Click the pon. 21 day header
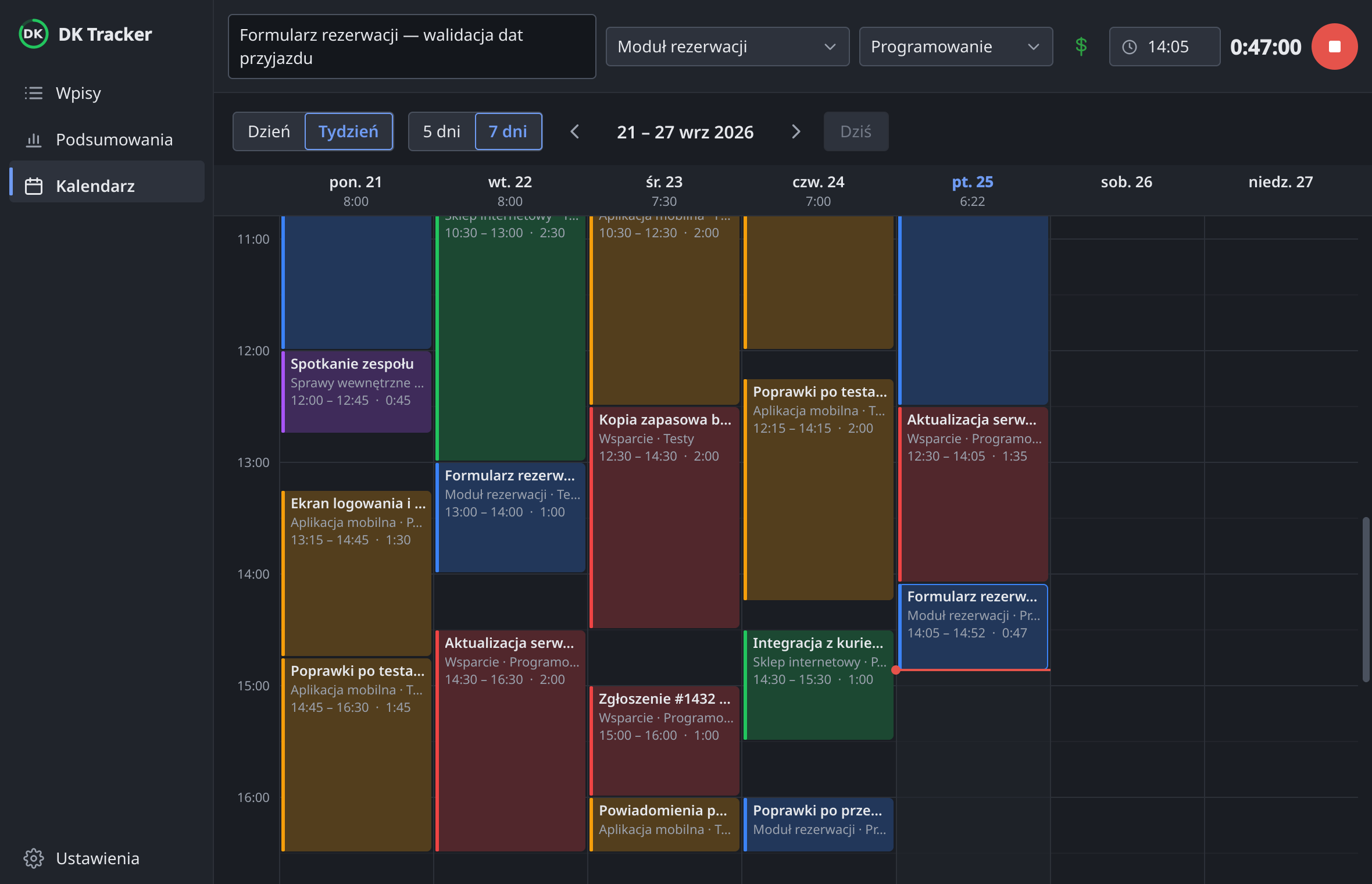Screen dimensions: 1372x884 click(x=356, y=191)
